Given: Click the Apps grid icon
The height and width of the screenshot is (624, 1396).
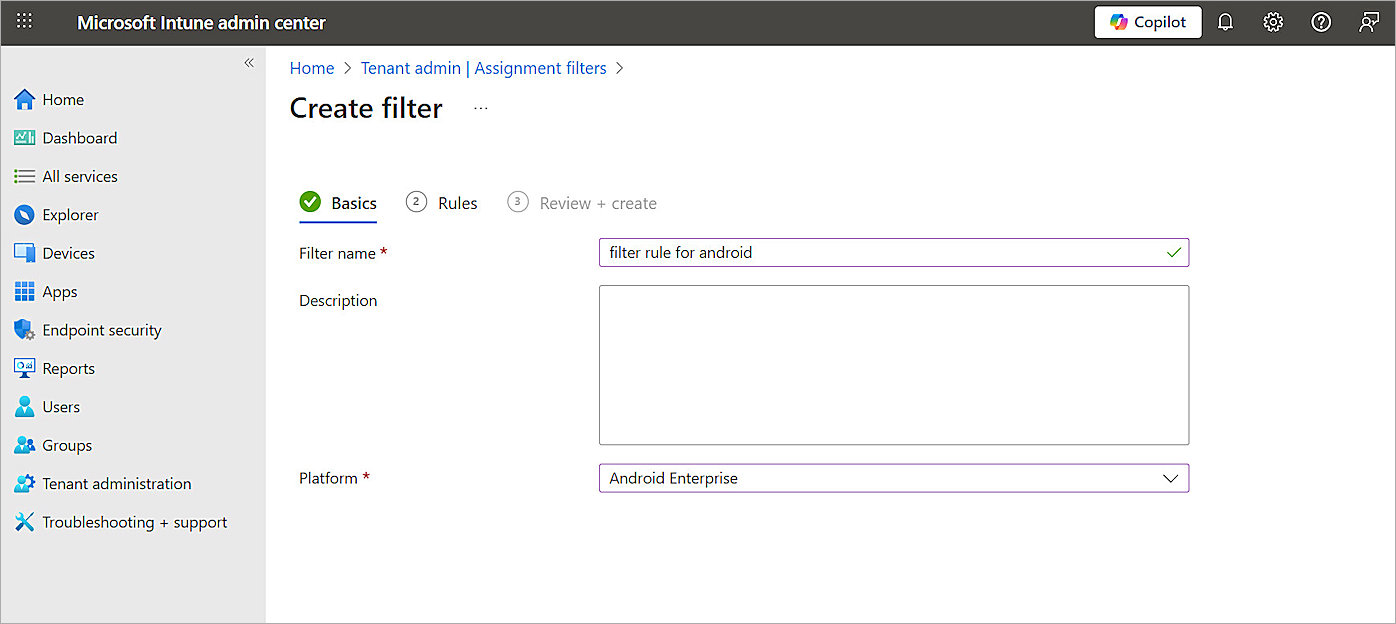Looking at the screenshot, I should point(25,292).
